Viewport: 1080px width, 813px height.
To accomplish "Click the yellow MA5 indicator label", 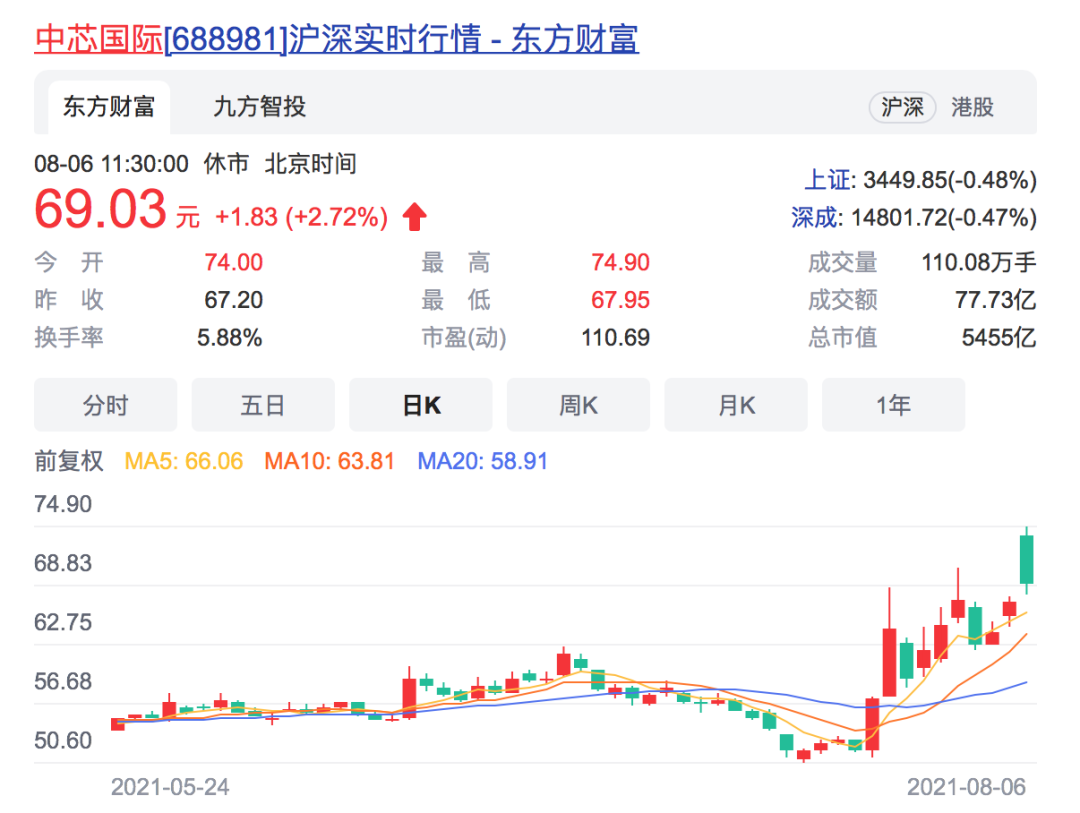I will [183, 461].
